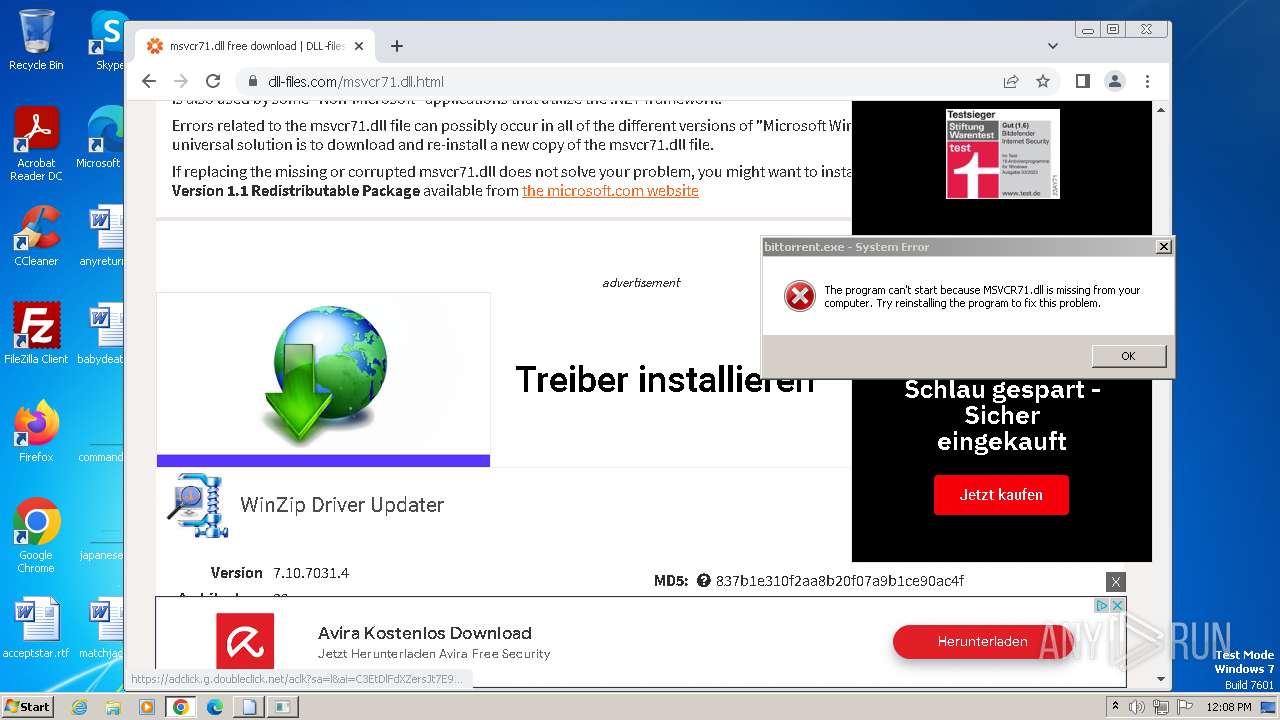
Task: Open the Chrome profile avatar
Action: (1114, 81)
